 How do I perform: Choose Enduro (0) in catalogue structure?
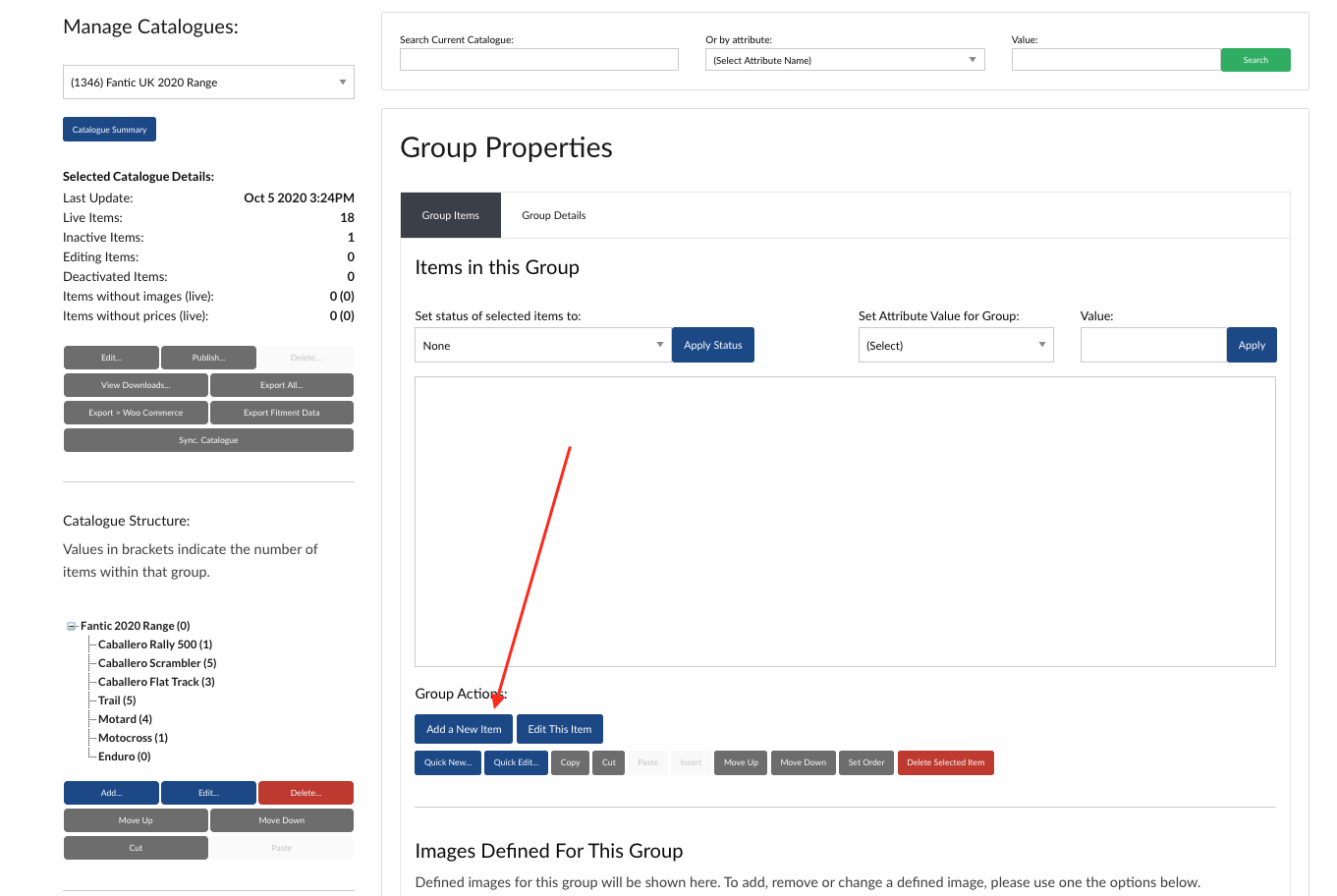point(124,756)
